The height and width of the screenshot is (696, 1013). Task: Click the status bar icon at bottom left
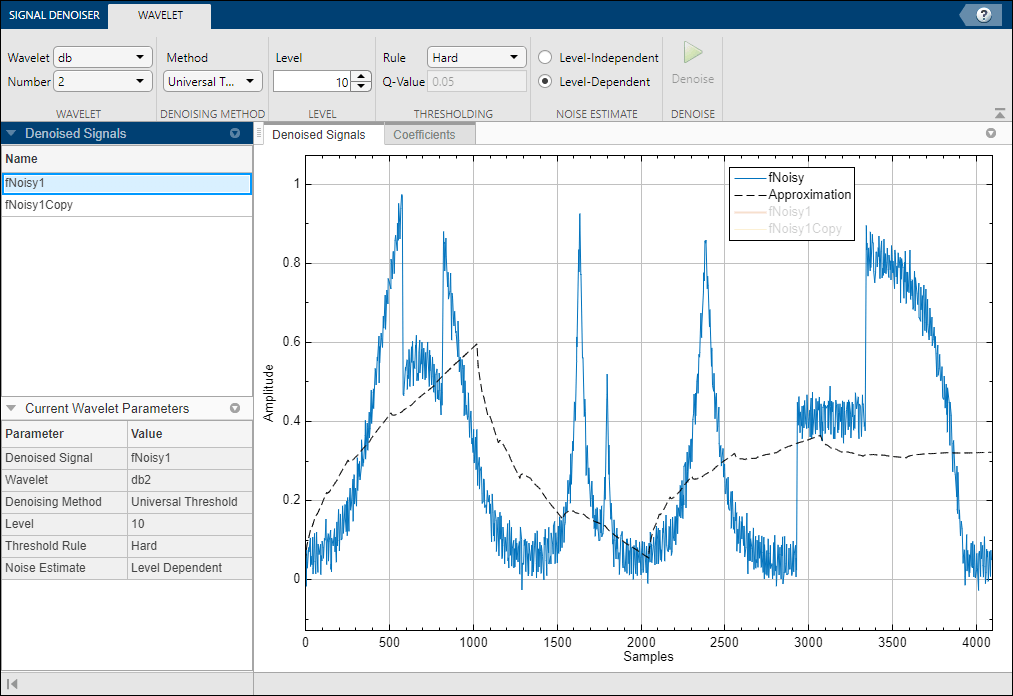point(13,685)
